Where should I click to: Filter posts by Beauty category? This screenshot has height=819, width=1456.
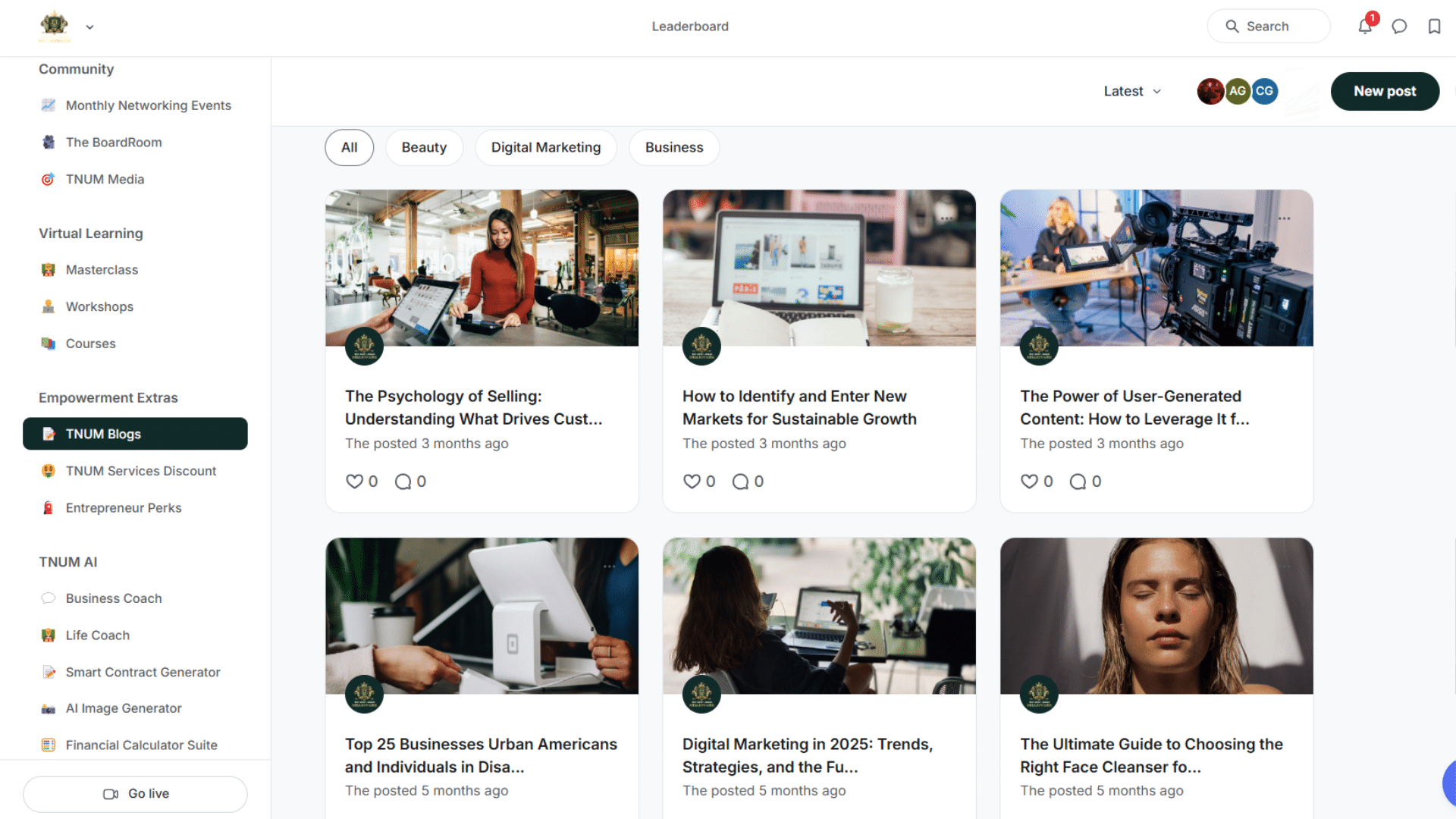424,147
